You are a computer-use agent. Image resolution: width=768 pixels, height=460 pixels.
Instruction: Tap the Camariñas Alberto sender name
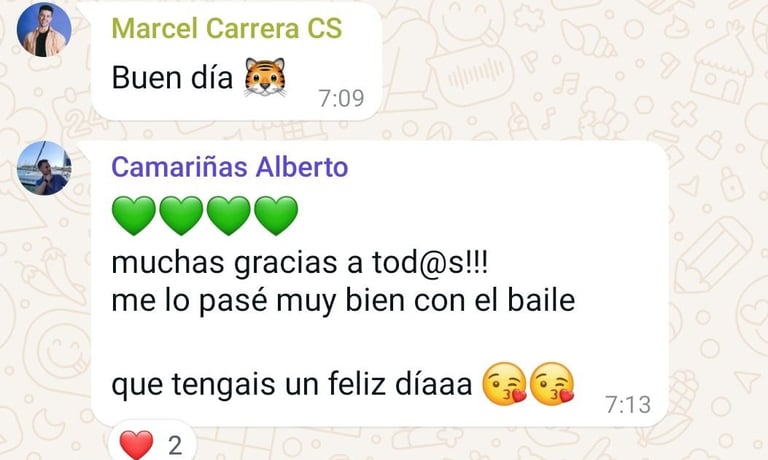(x=230, y=167)
